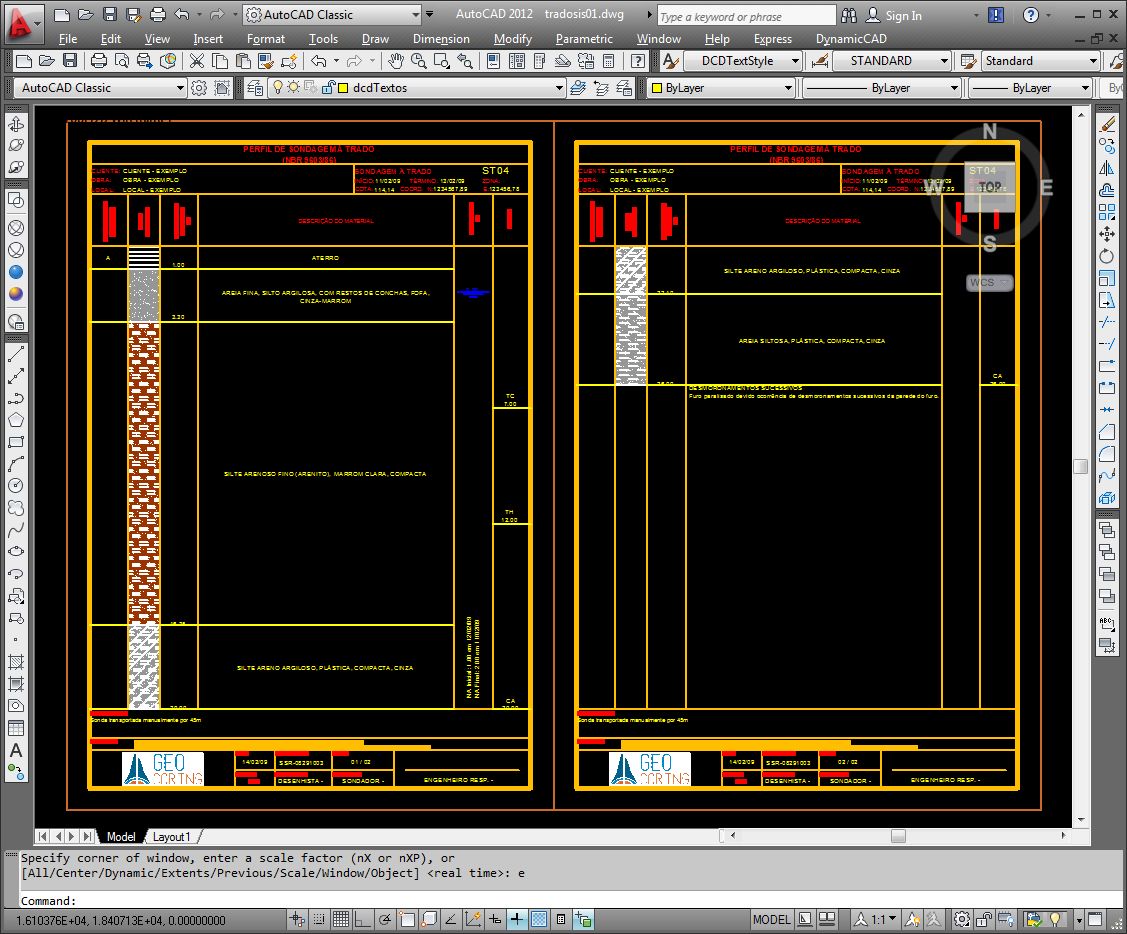
Task: Select the Erase tool in Modify toolbar
Action: 1107,124
